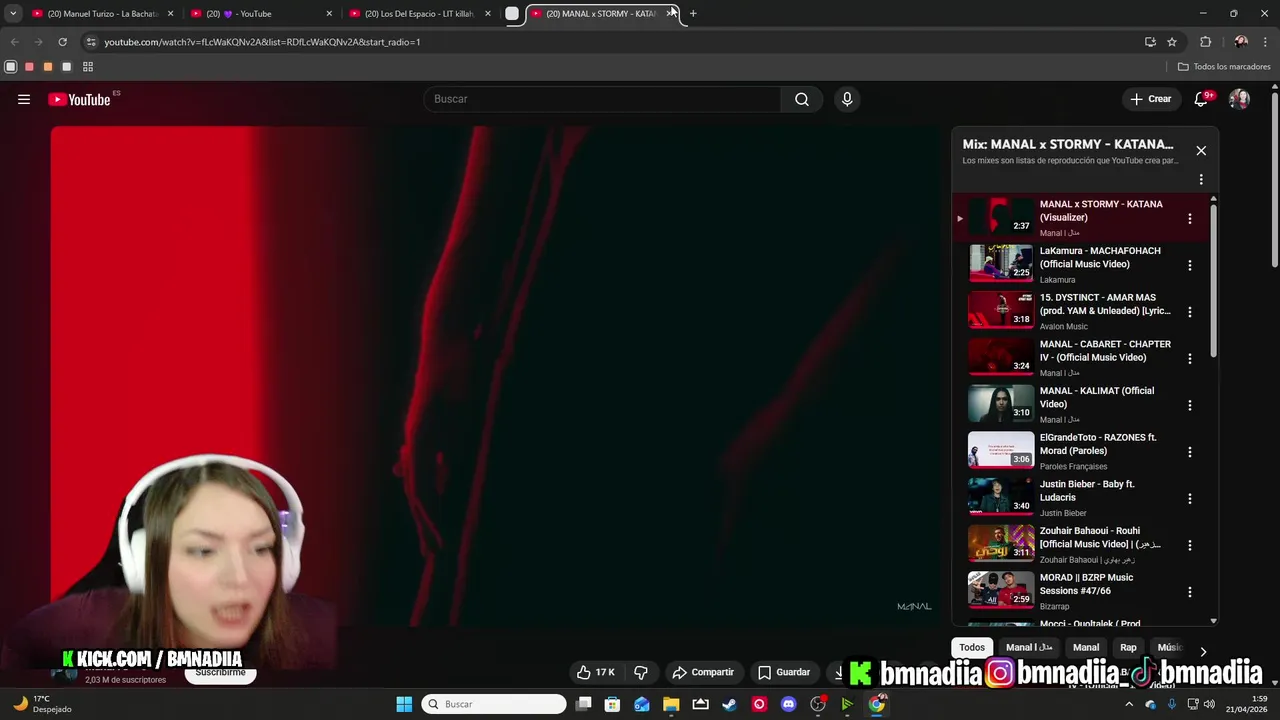Open MORAD BZRP Music Sessions title
The image size is (1280, 720).
(x=1086, y=584)
